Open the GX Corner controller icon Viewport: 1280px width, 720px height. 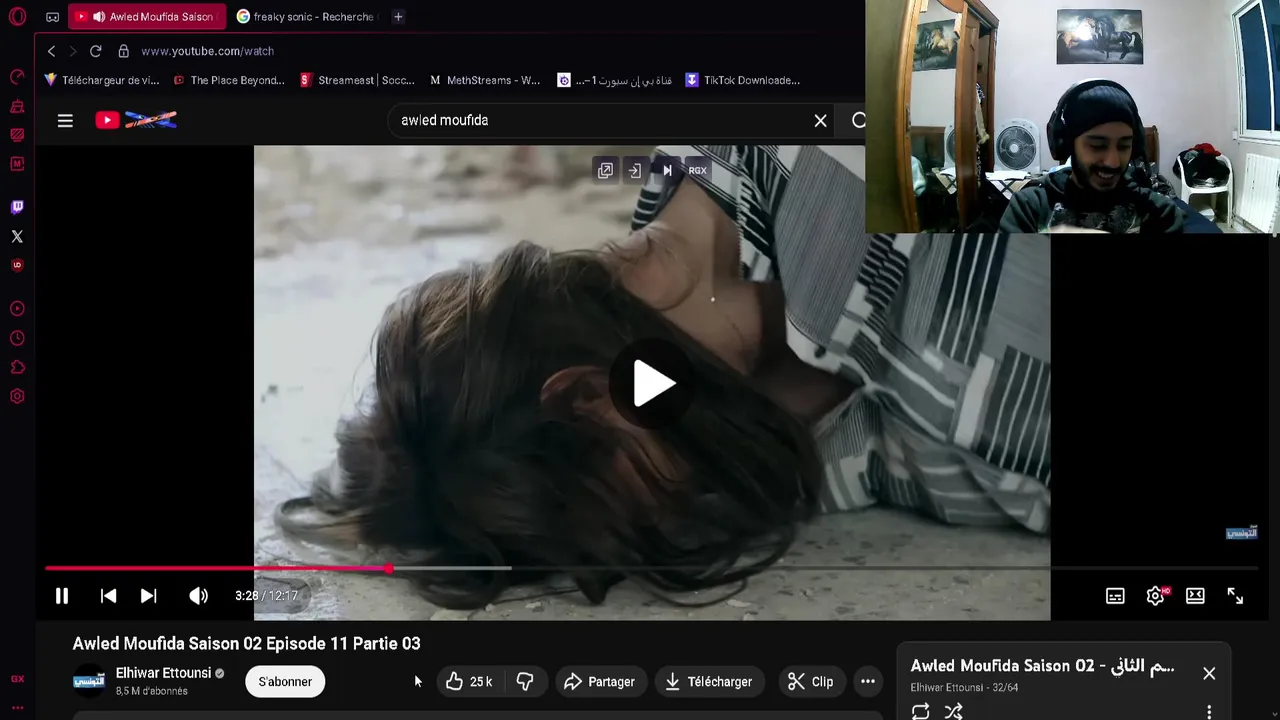coord(53,17)
